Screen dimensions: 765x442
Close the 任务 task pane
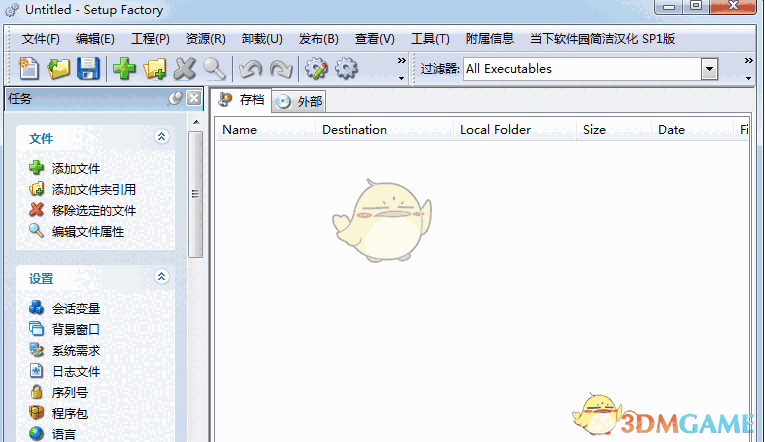click(x=194, y=98)
